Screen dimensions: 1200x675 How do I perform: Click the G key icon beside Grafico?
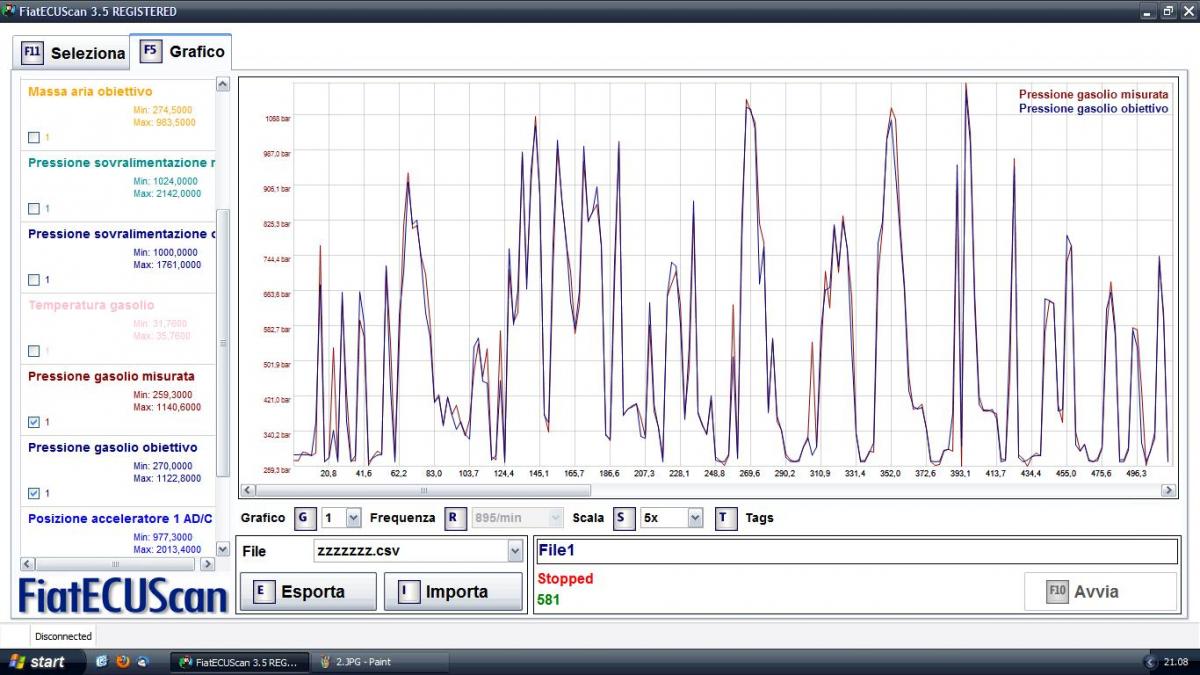point(304,518)
